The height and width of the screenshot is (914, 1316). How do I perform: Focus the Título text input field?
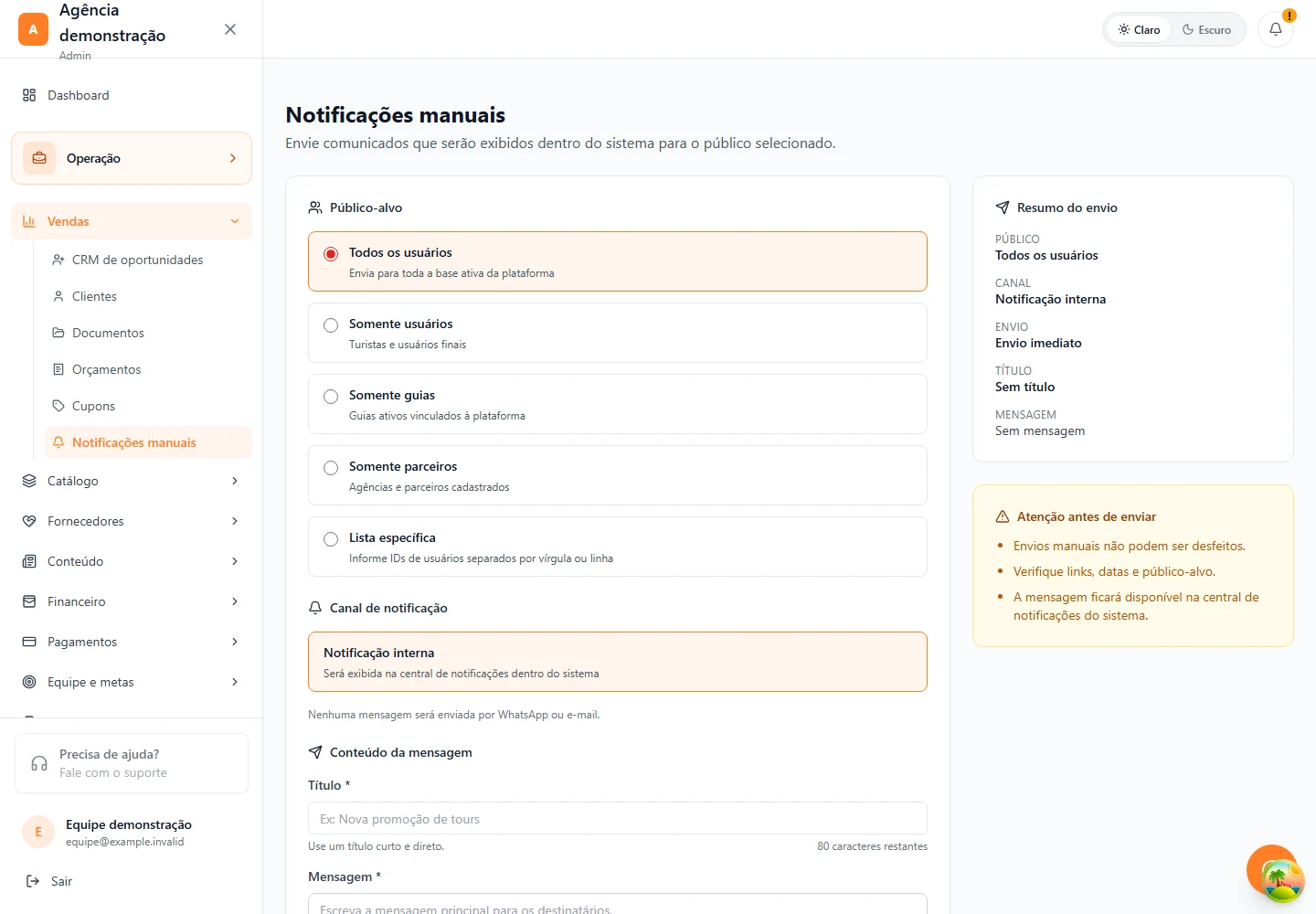tap(618, 818)
